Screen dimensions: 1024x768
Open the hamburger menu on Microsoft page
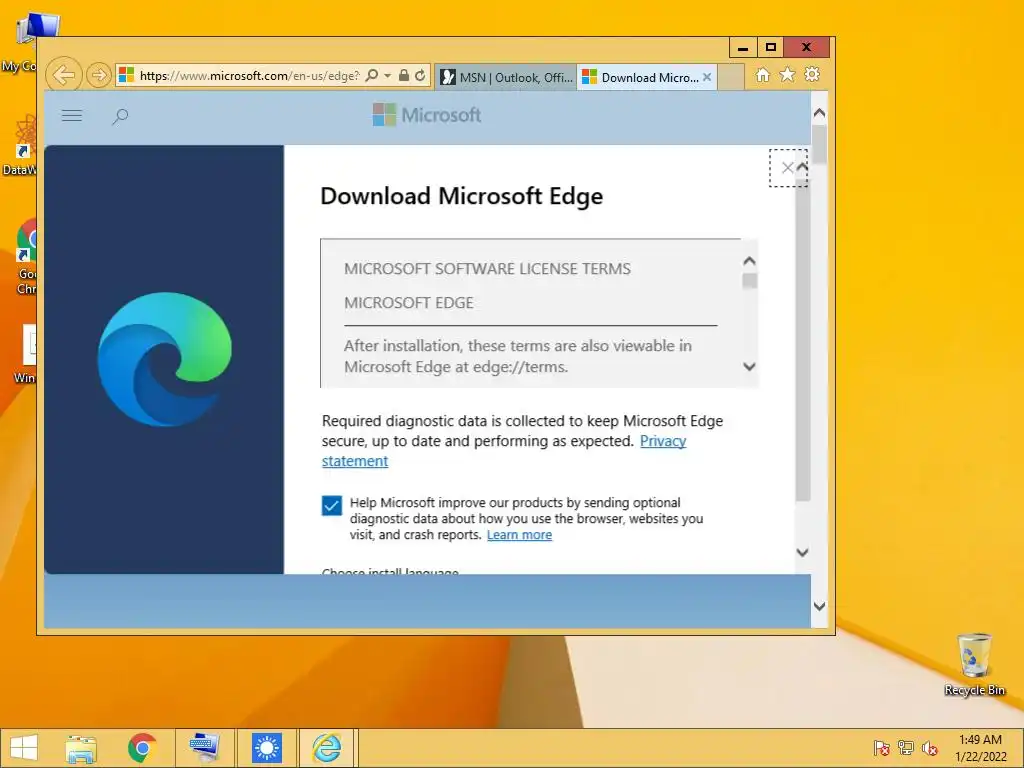(72, 116)
